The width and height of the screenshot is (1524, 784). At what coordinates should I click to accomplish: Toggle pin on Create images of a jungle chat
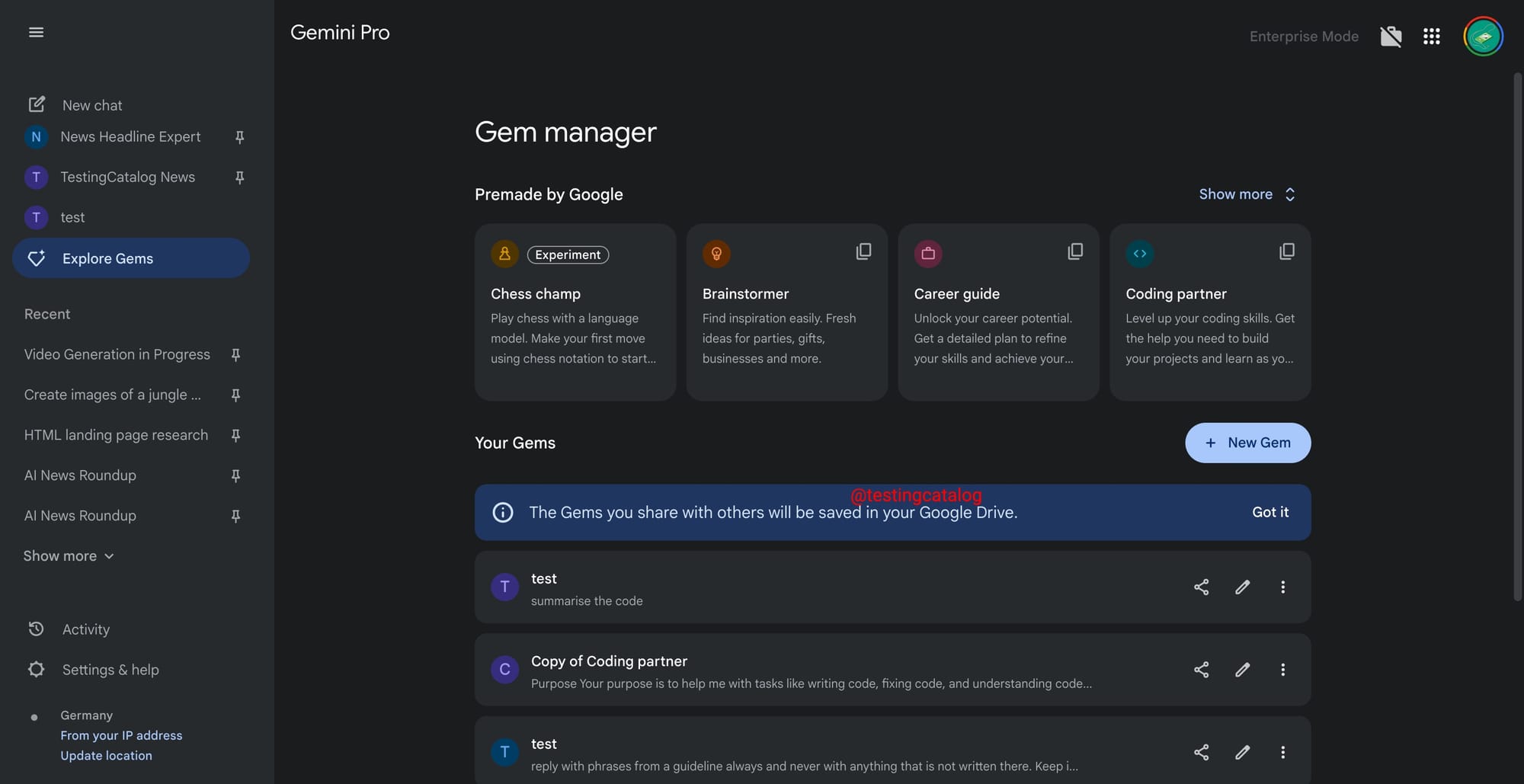[x=235, y=395]
